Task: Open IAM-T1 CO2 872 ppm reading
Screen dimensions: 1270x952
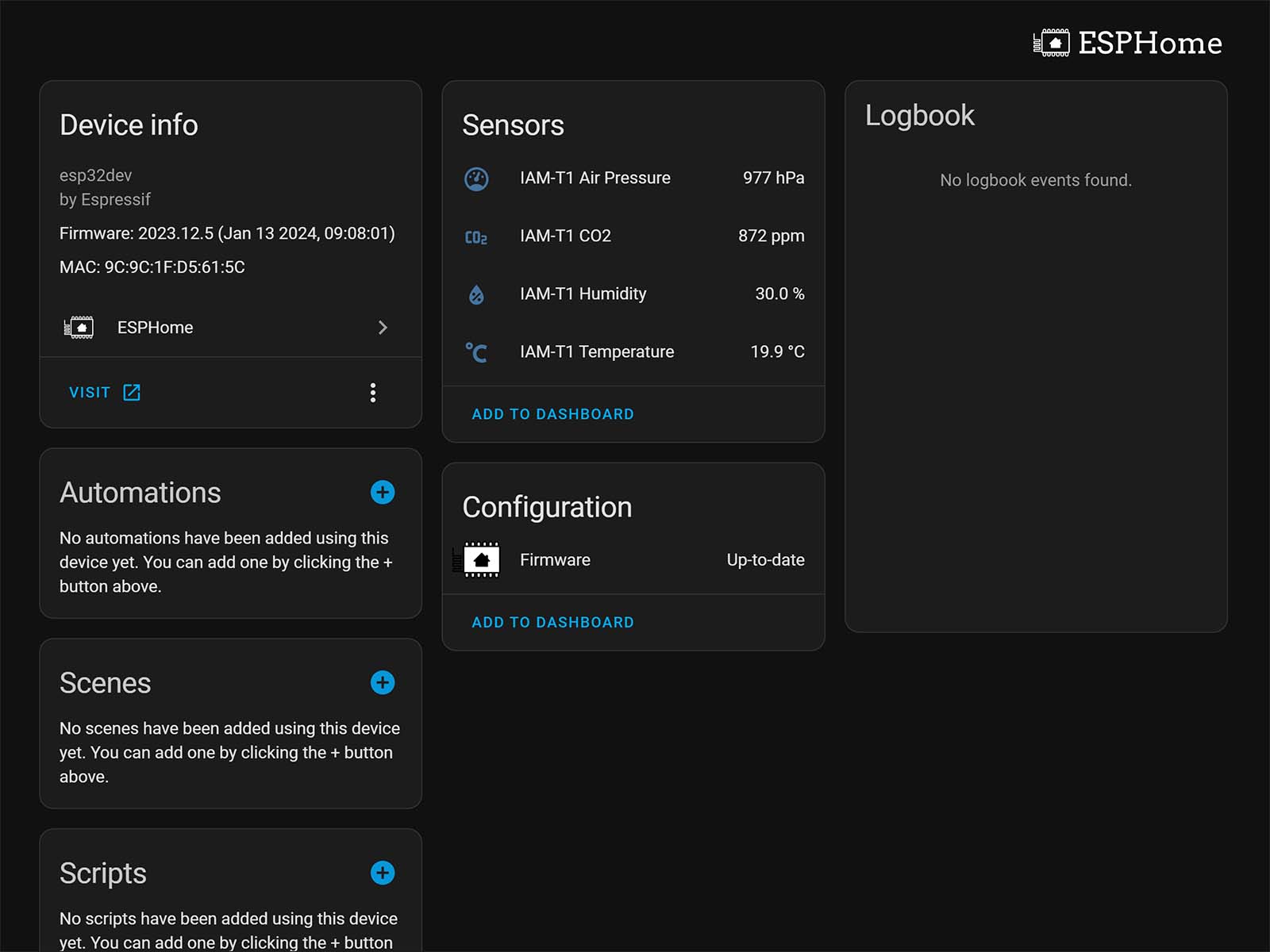Action: click(770, 236)
